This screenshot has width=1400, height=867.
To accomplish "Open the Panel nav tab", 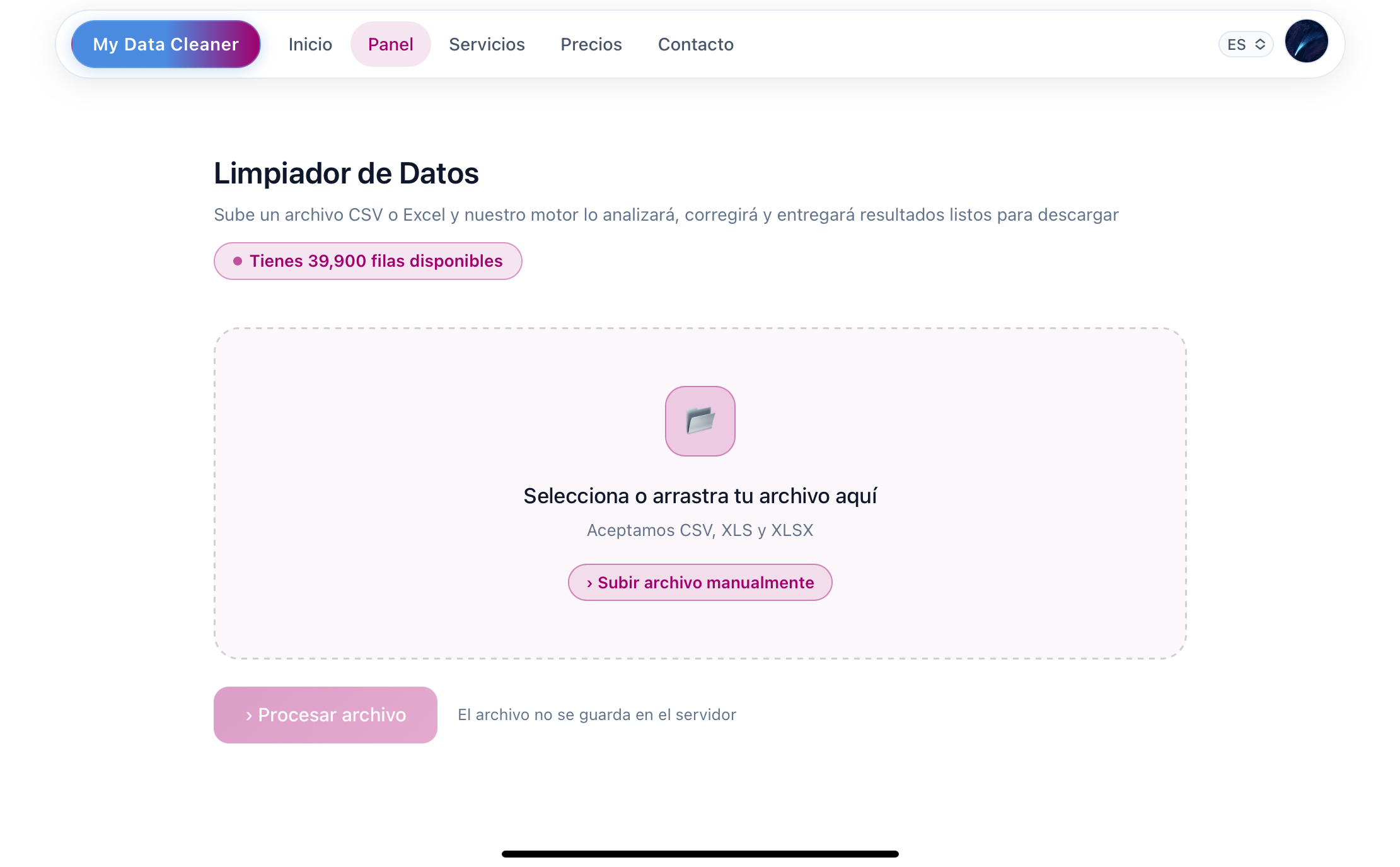I will click(391, 44).
